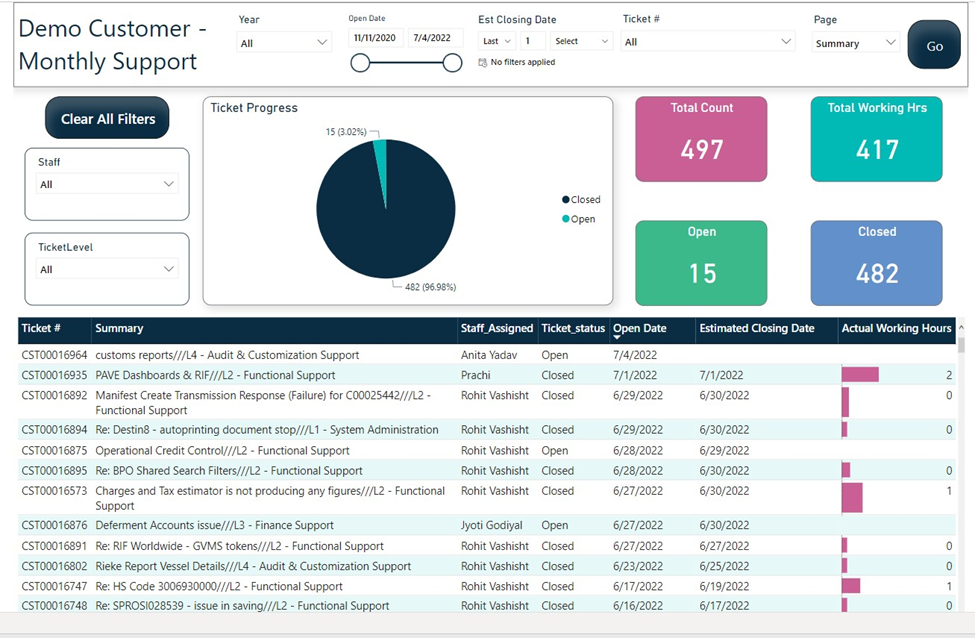Viewport: 975px width, 638px height.
Task: Open the TicketLevel filter dropdown
Action: click(x=107, y=269)
